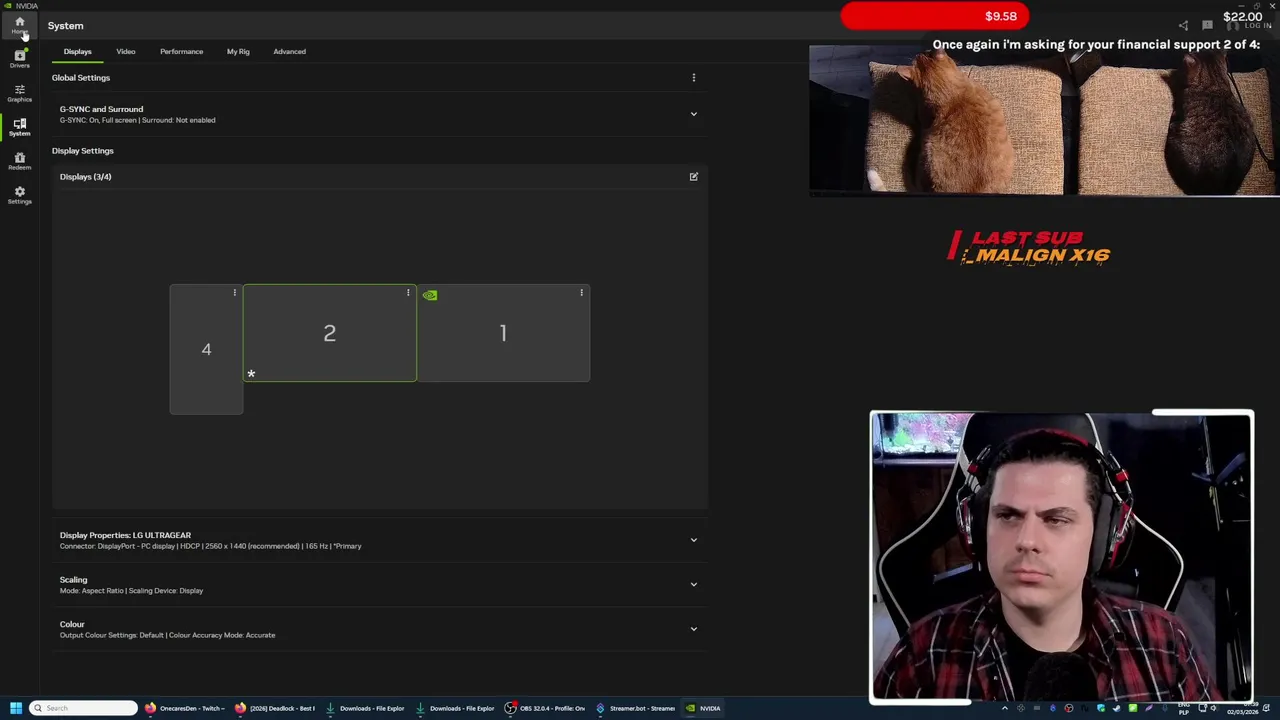1280x720 pixels.
Task: Open the Redeem section in sidebar
Action: pyautogui.click(x=19, y=161)
